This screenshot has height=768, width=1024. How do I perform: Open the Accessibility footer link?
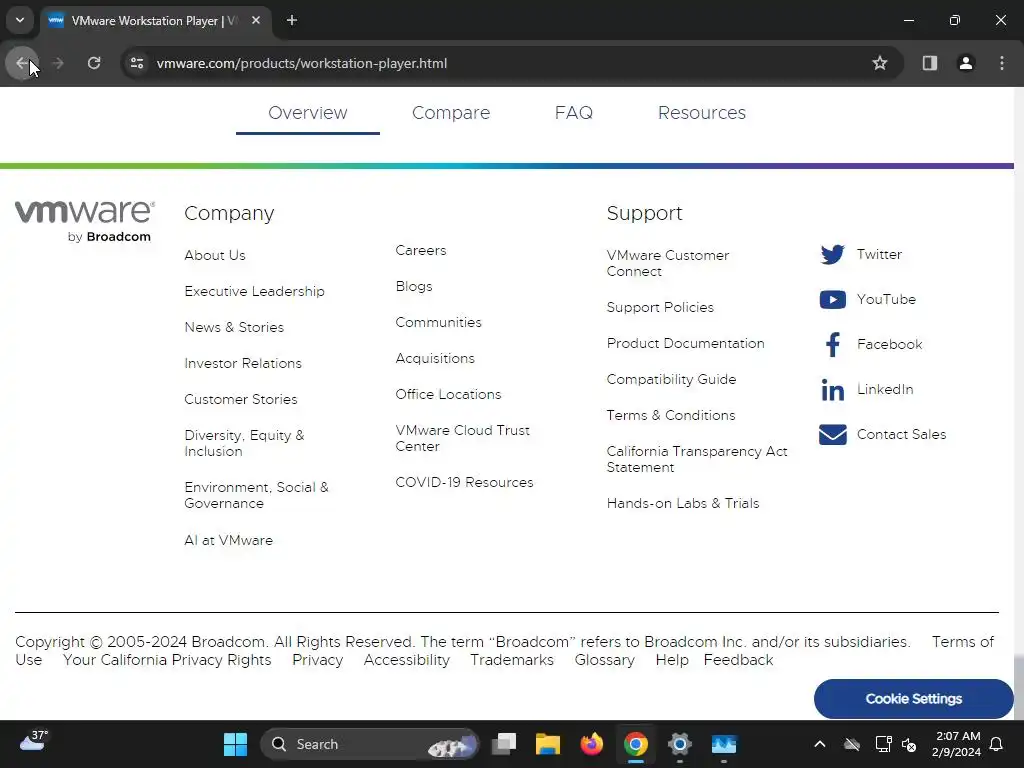406,660
